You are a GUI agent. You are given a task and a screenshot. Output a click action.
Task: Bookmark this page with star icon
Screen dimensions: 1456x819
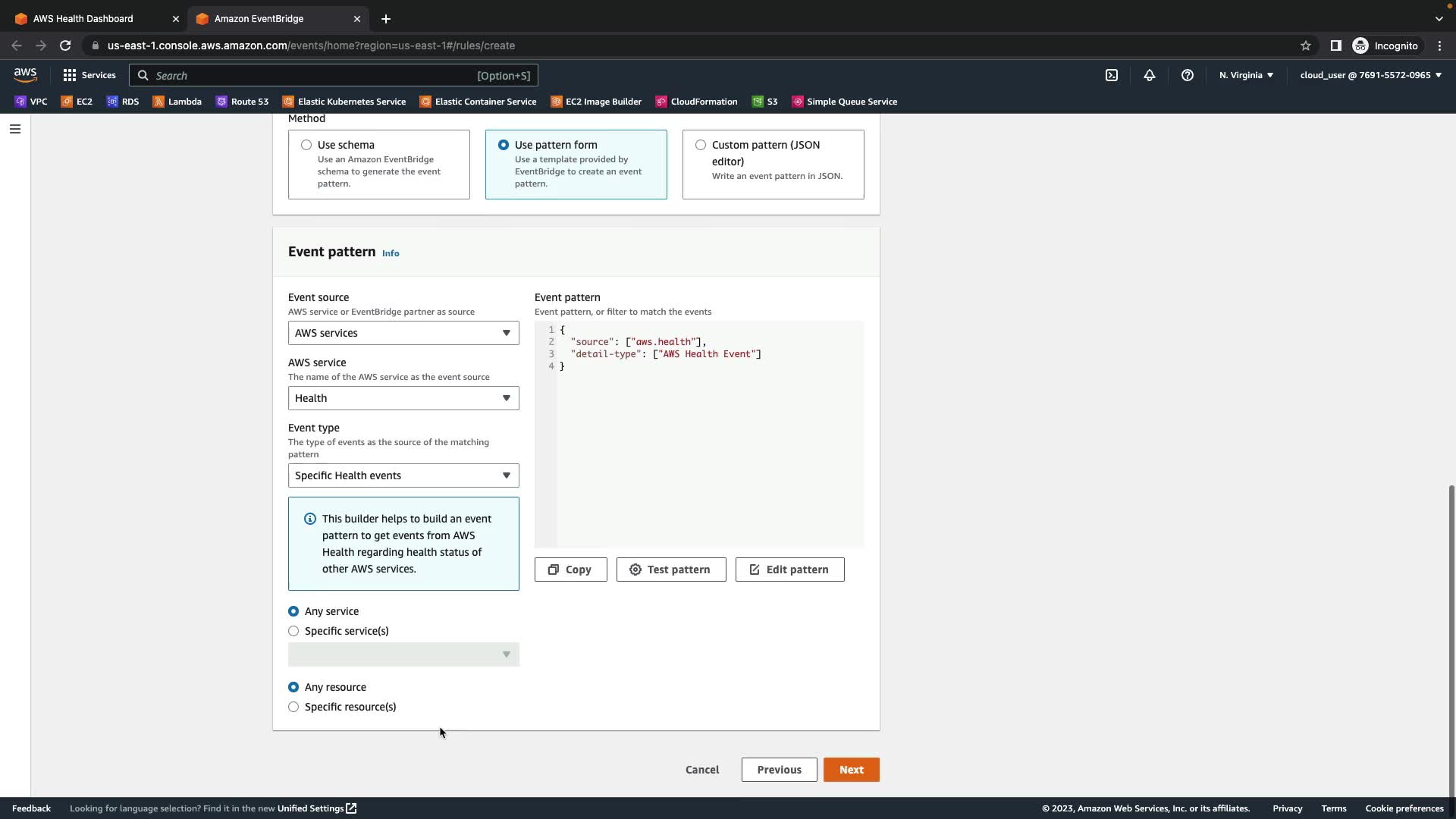1306,45
